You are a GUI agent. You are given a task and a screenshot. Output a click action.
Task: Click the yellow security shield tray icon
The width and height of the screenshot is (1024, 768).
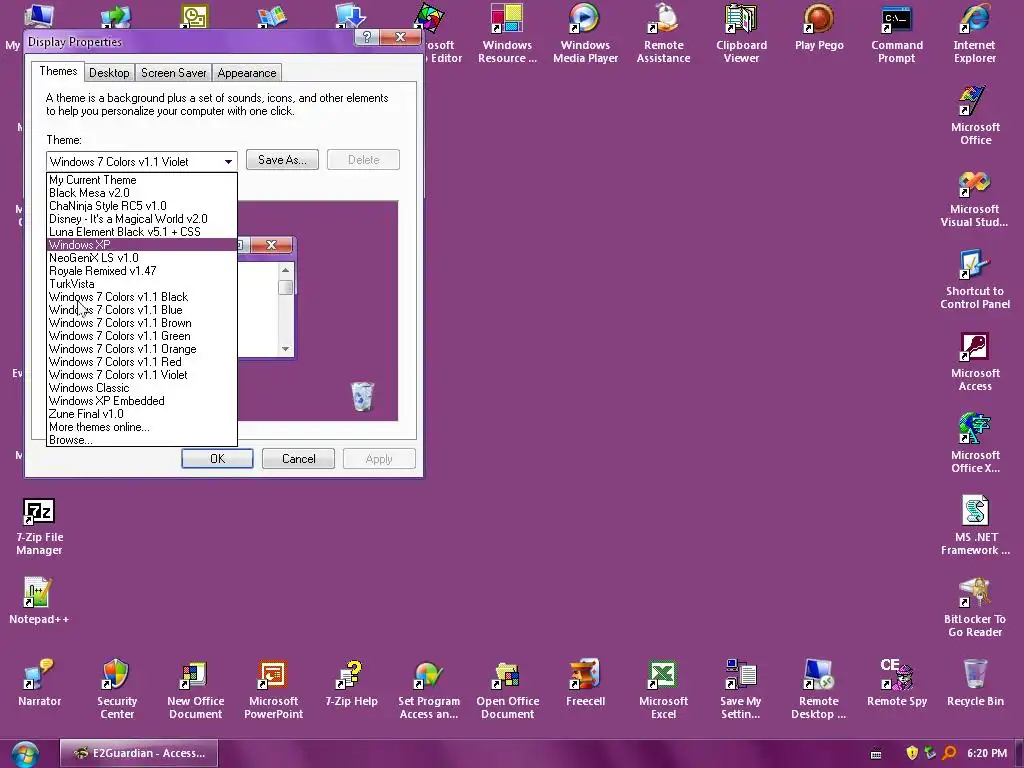click(912, 753)
